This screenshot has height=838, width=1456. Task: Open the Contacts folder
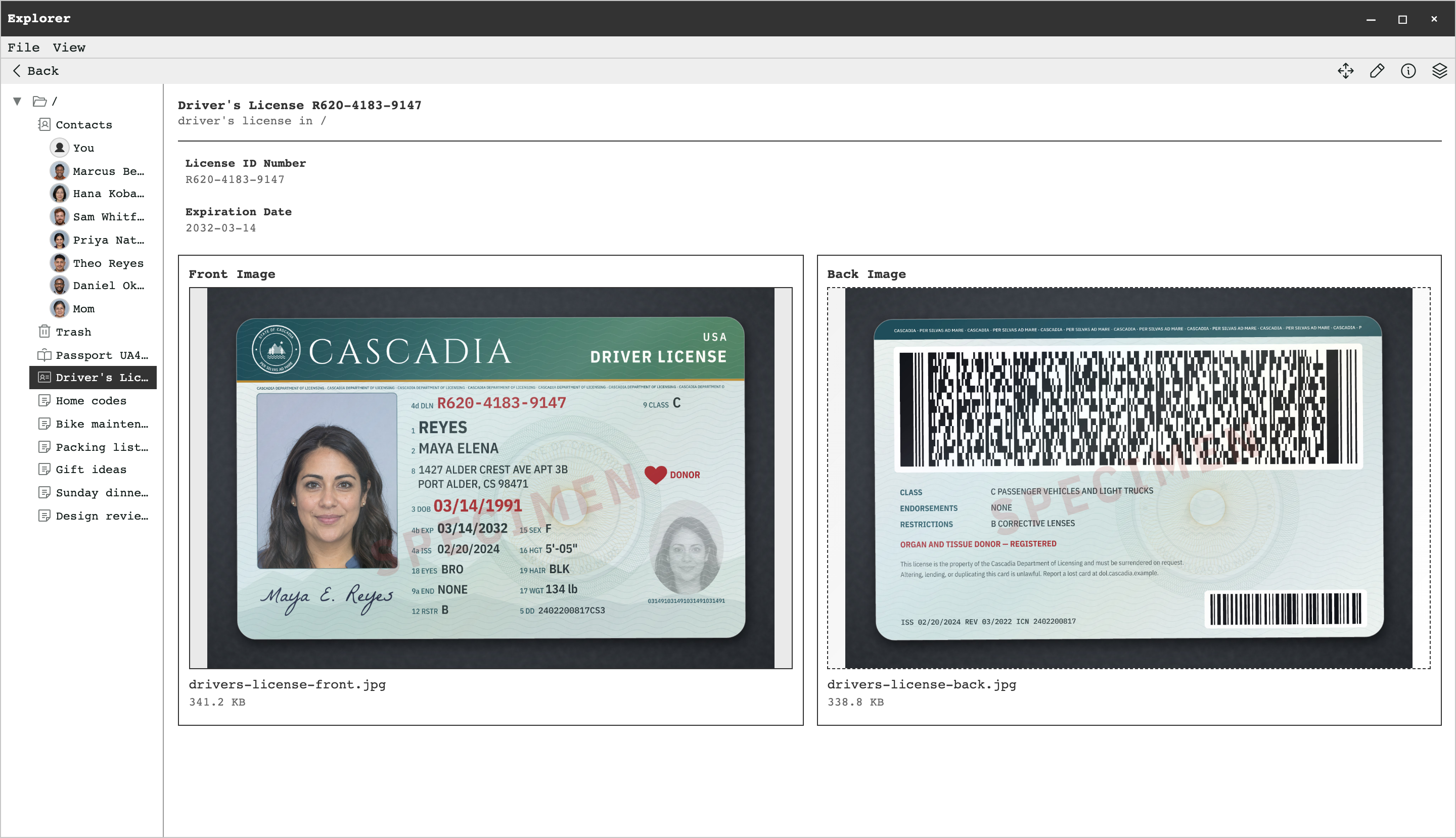coord(83,124)
